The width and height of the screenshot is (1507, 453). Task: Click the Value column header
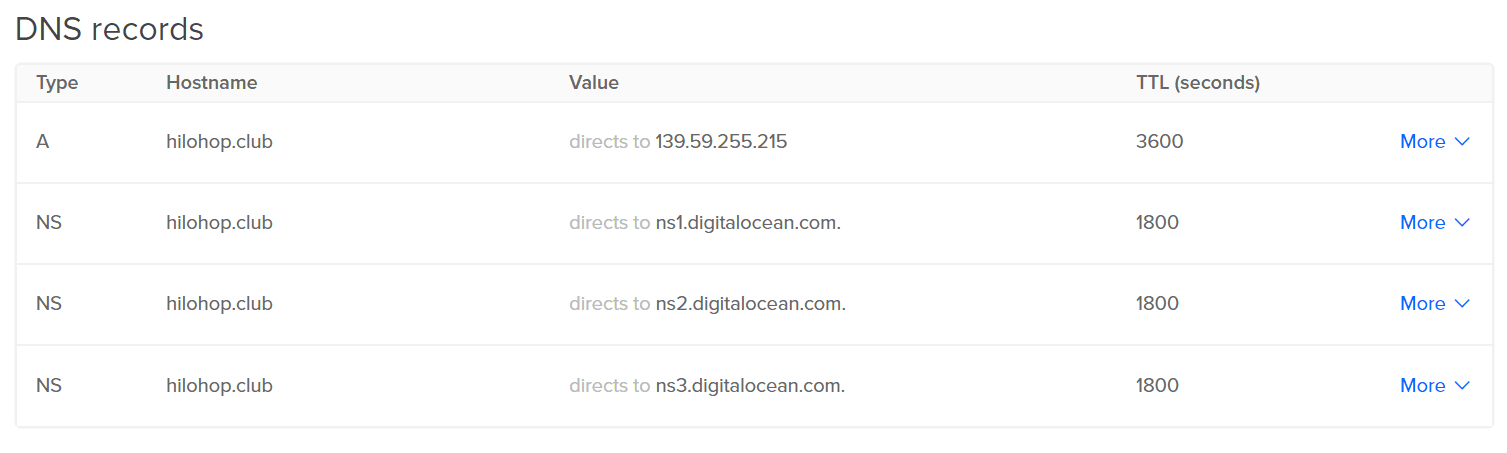pos(594,83)
